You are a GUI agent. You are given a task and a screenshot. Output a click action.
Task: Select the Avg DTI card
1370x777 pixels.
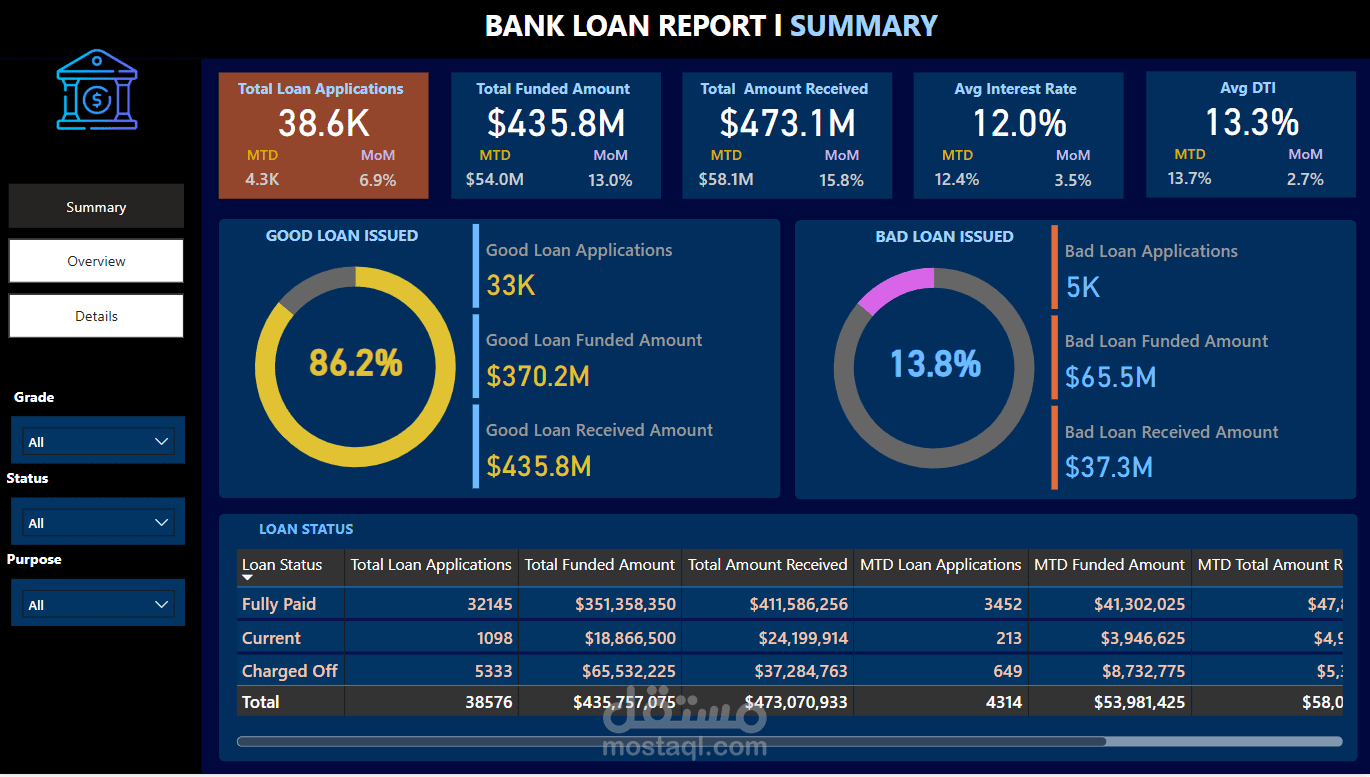(1250, 135)
